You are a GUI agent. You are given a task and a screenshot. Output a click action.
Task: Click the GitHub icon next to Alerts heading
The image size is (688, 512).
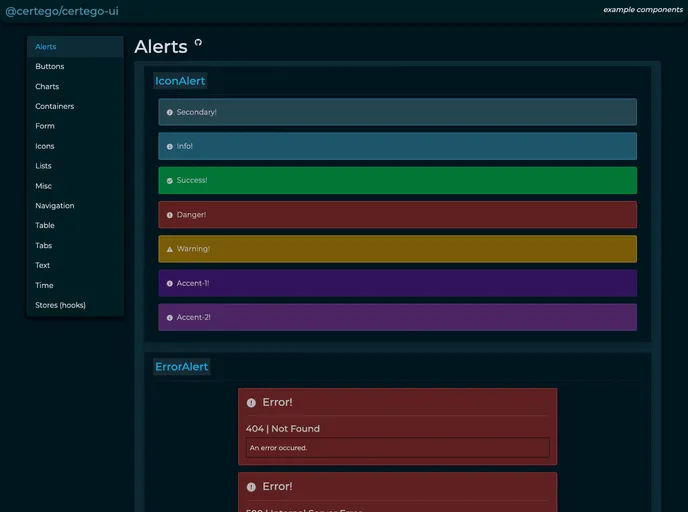pos(198,43)
